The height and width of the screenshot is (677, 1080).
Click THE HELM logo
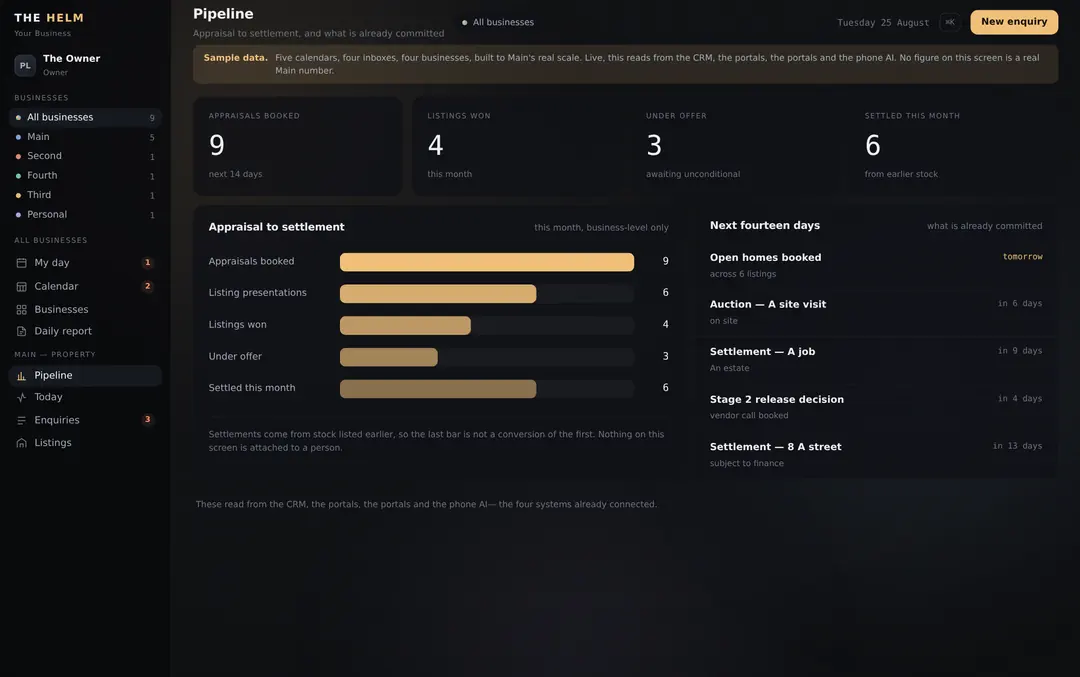pos(49,18)
